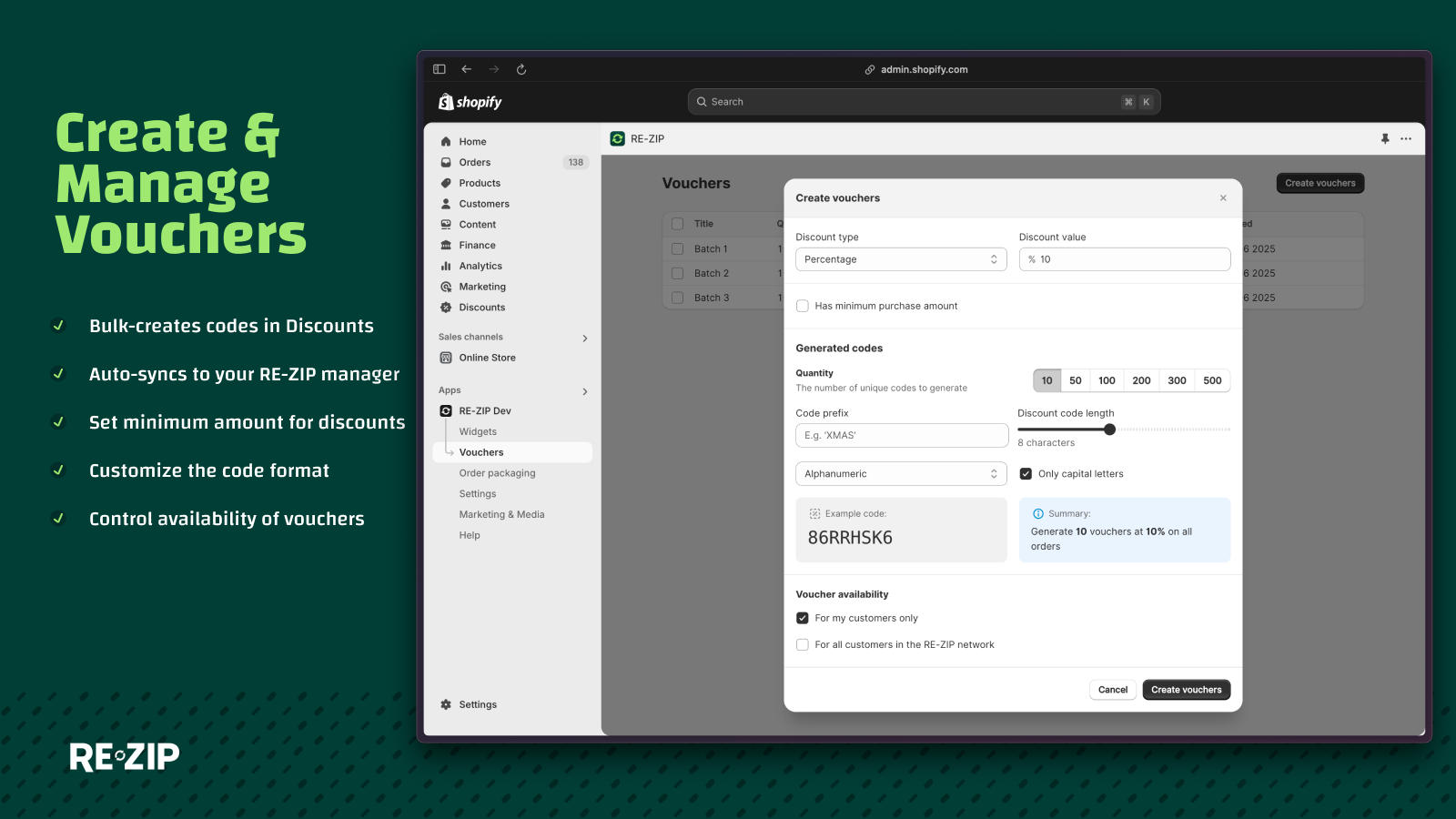Open Widgets under RE-ZIP Dev
The width and height of the screenshot is (1456, 819).
pos(478,431)
